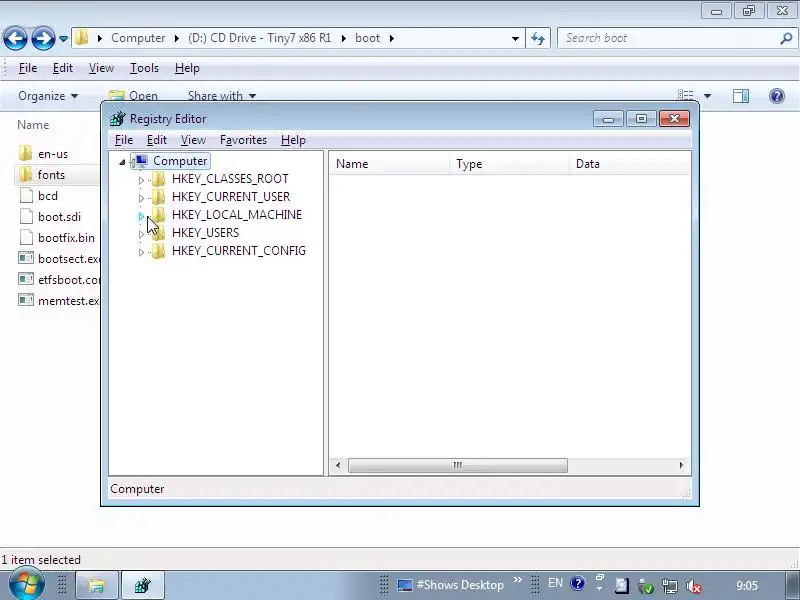Select HKEY_CLASSES_ROOT folder icon

(159, 179)
